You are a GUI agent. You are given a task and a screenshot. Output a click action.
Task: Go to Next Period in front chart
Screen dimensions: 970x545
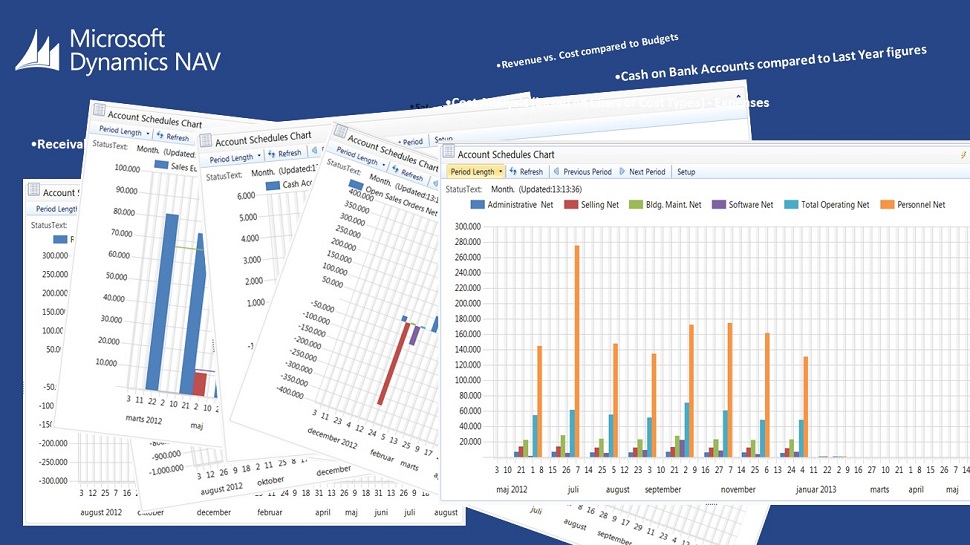(642, 171)
